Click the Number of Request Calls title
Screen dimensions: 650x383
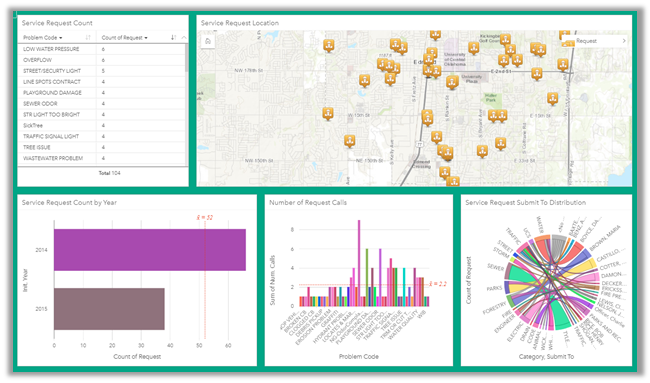click(x=308, y=203)
